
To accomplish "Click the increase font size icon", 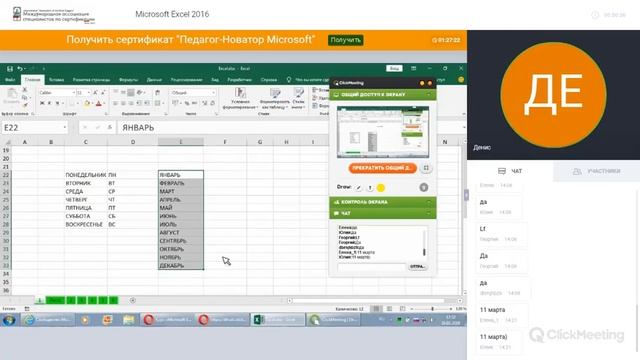I will (96, 93).
